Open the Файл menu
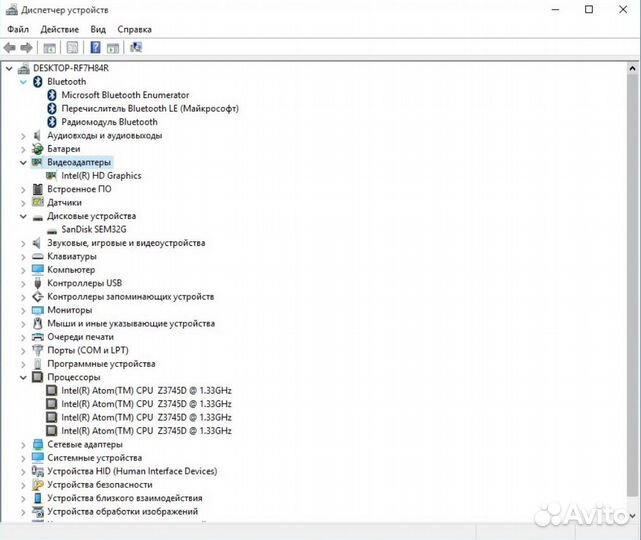Screen dimensions: 641x540 pyautogui.click(x=18, y=29)
